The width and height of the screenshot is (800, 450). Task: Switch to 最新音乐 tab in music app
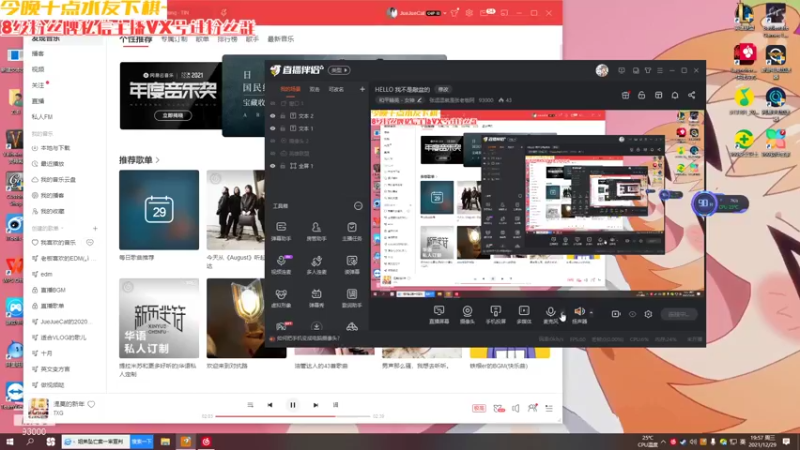pos(281,39)
